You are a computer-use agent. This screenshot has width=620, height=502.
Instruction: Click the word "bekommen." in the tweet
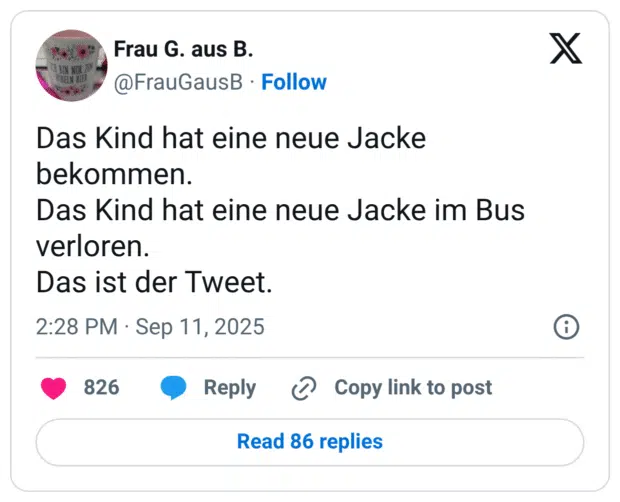112,174
